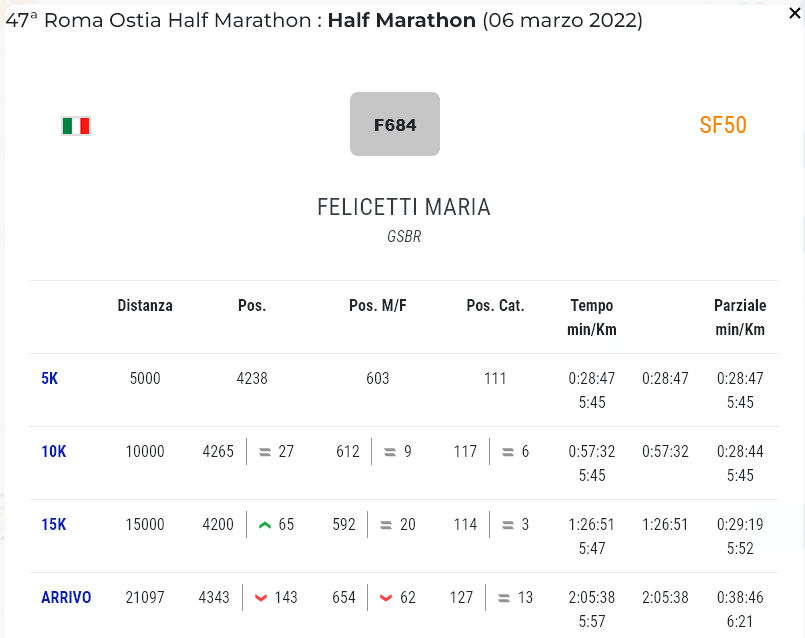Image resolution: width=805 pixels, height=638 pixels.
Task: Click equals icon next to 10K position 4265
Action: coord(265,452)
